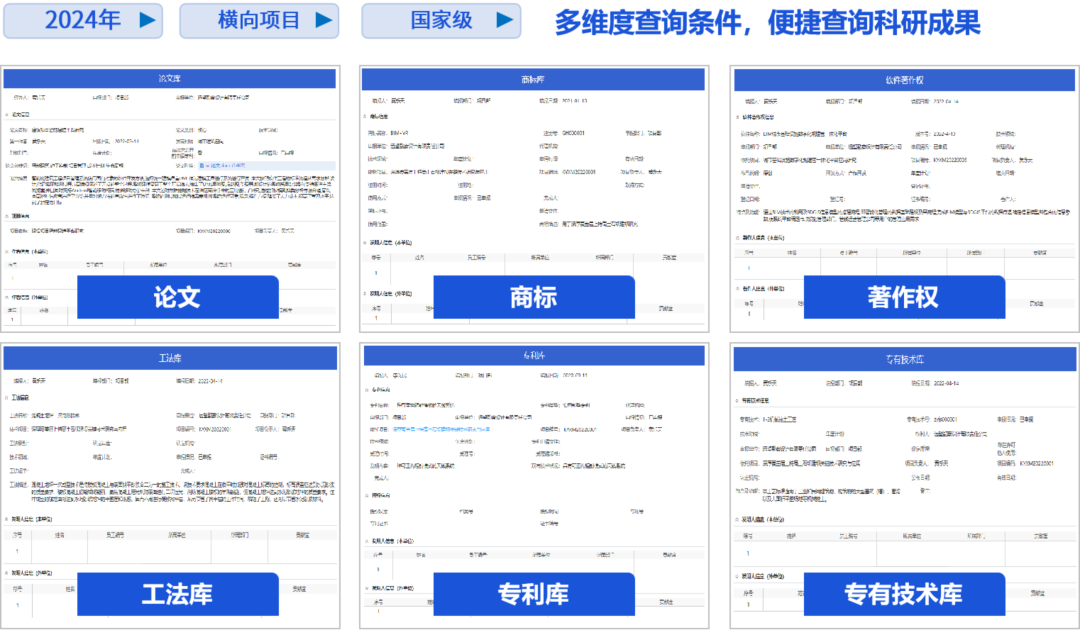Click the triangle arrow next to 横向项目
Screen dimensions: 1080x630
pos(324,20)
